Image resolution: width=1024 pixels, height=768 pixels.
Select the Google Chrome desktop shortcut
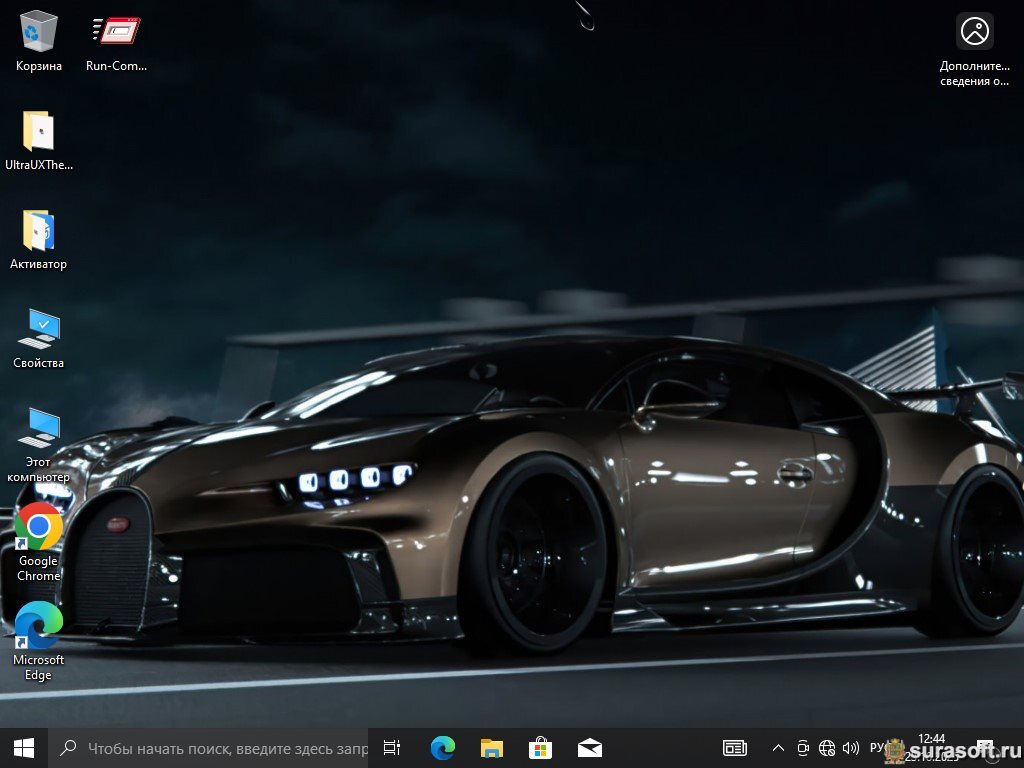39,542
